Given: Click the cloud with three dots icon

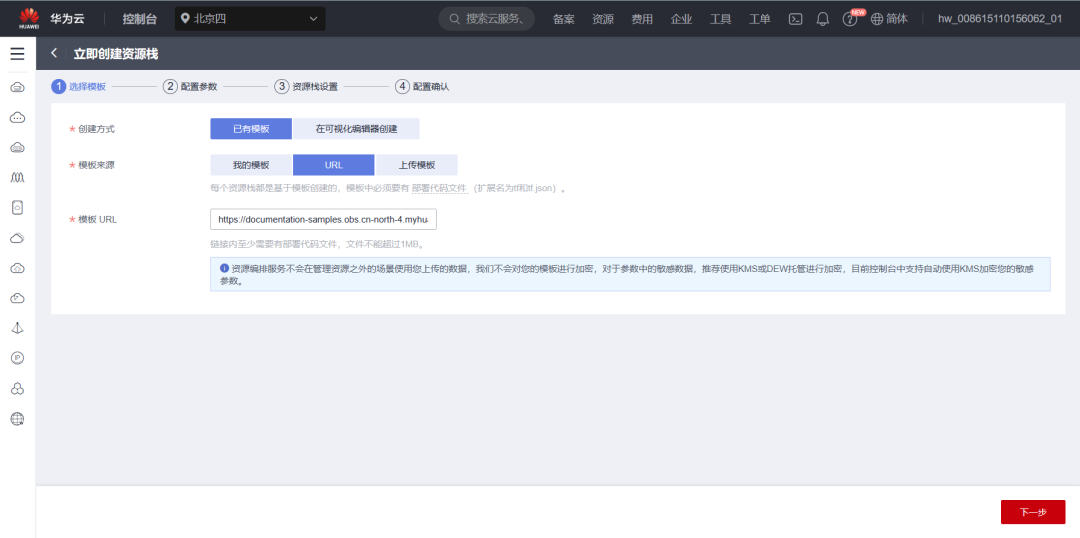Looking at the screenshot, I should (18, 118).
